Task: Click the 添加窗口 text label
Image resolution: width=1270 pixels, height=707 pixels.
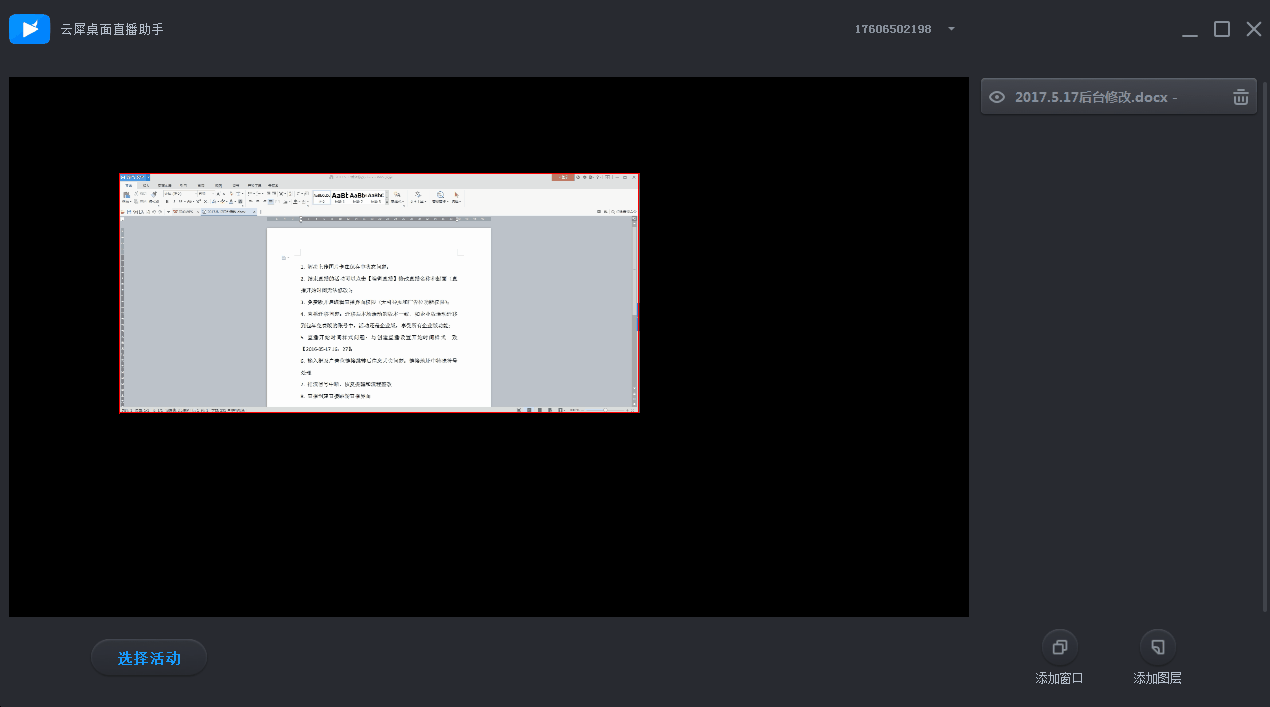Action: (1060, 678)
